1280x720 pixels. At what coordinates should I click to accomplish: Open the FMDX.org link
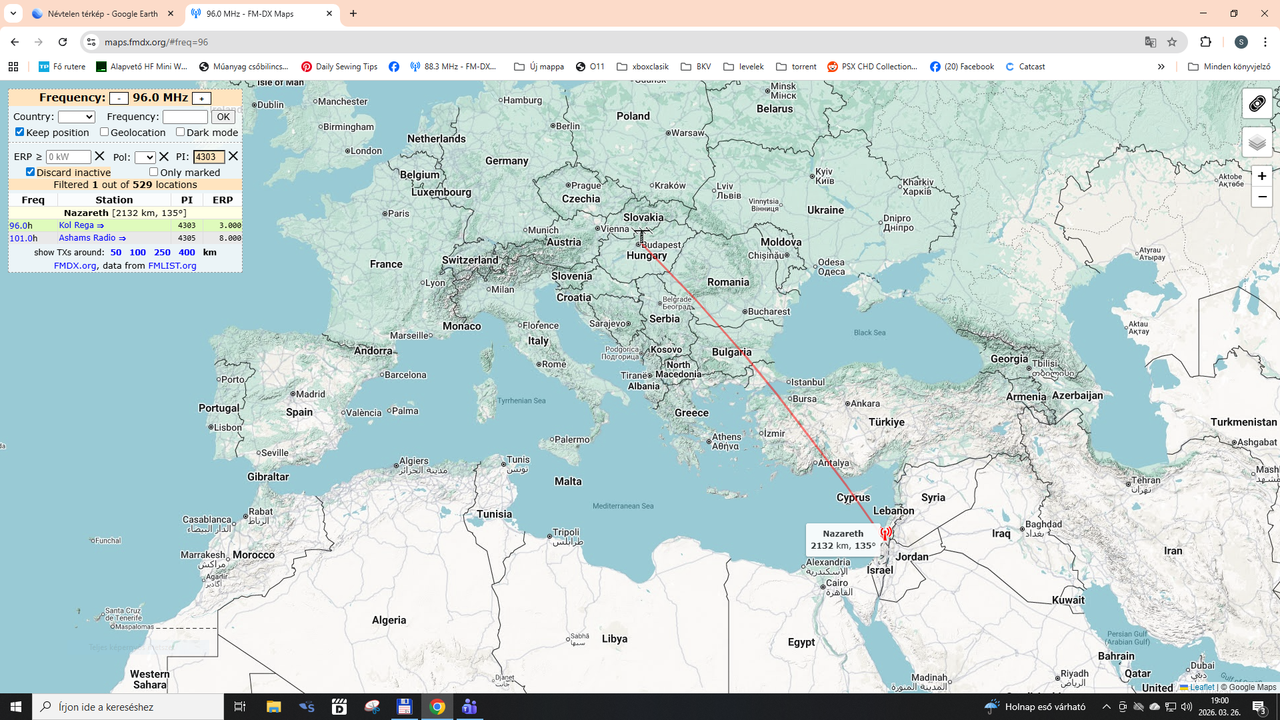click(75, 266)
